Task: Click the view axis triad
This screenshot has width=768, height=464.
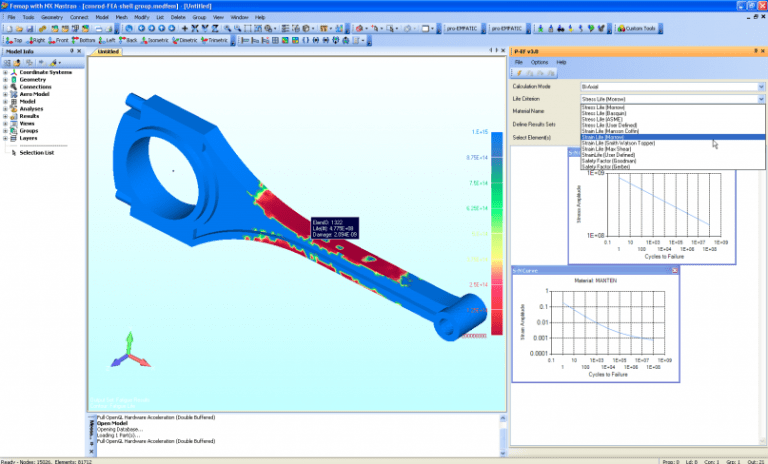Action: 130,351
